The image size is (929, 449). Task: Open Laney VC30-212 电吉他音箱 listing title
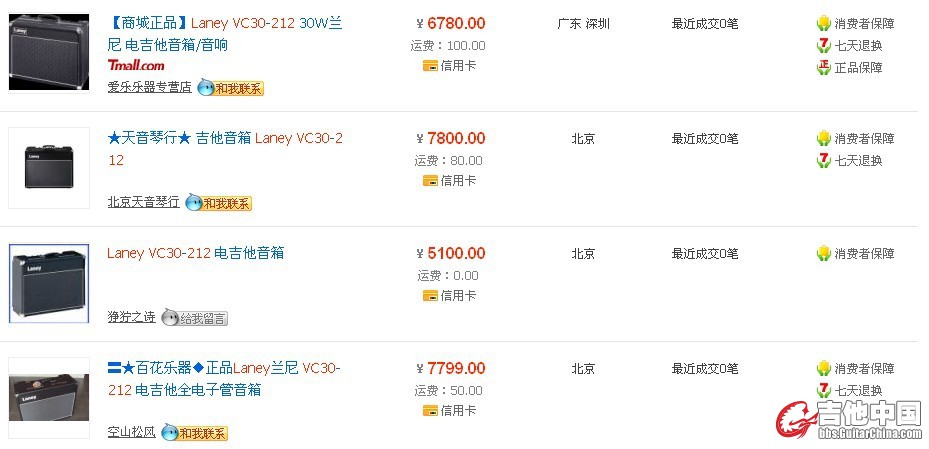(195, 253)
